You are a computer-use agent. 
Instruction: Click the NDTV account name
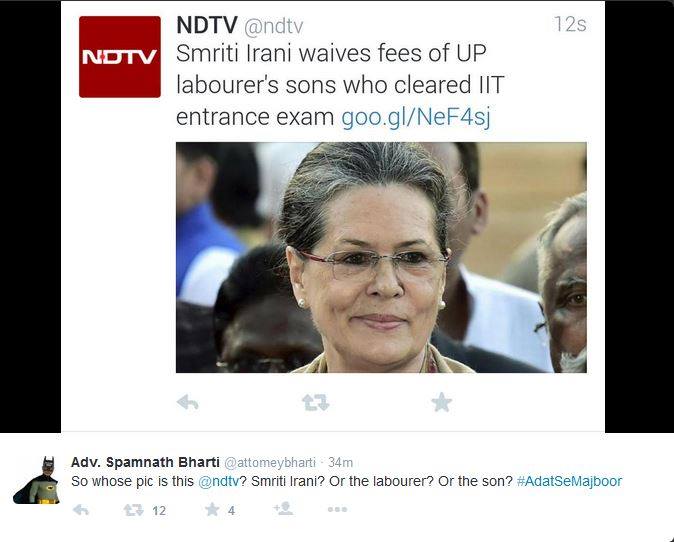(x=207, y=25)
